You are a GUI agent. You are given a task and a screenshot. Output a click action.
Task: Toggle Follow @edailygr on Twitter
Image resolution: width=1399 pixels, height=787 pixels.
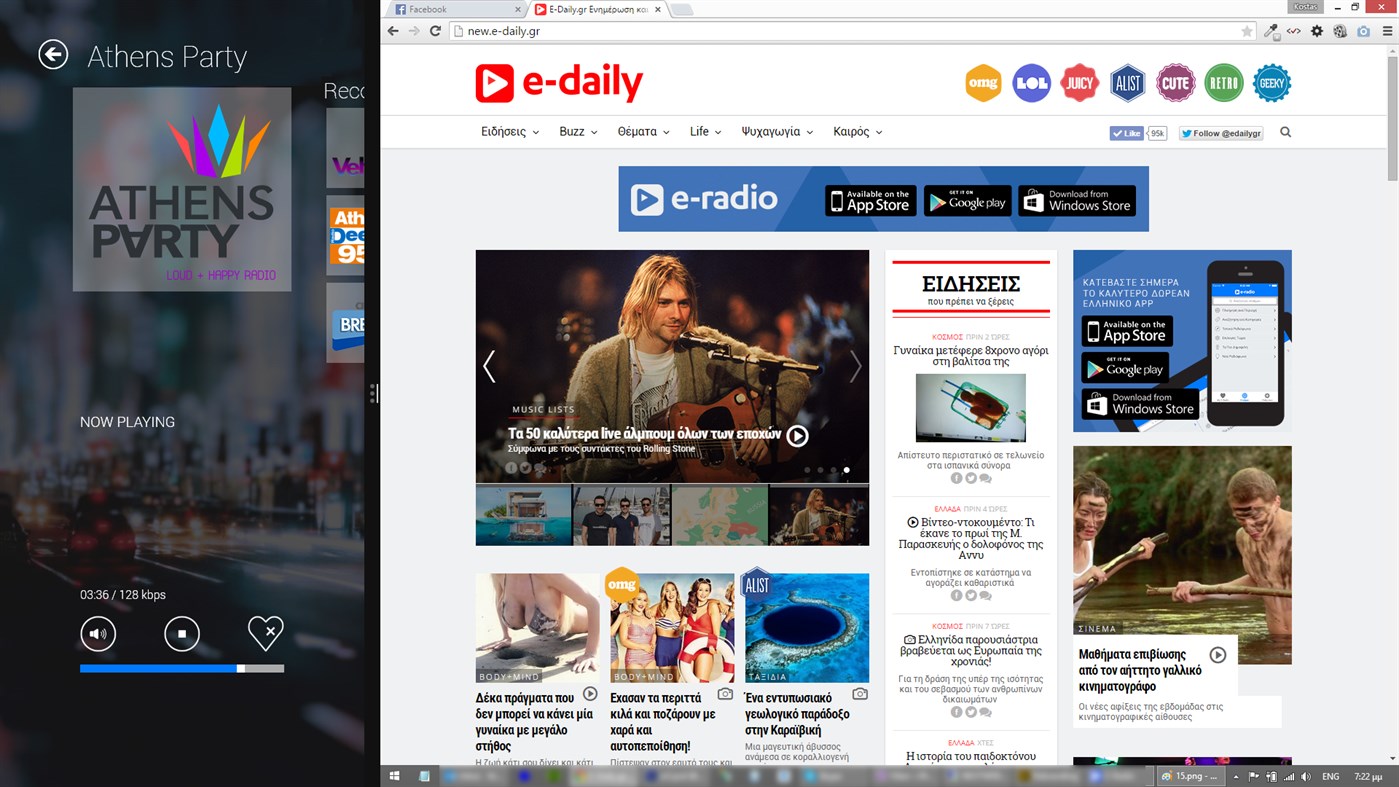click(1220, 132)
